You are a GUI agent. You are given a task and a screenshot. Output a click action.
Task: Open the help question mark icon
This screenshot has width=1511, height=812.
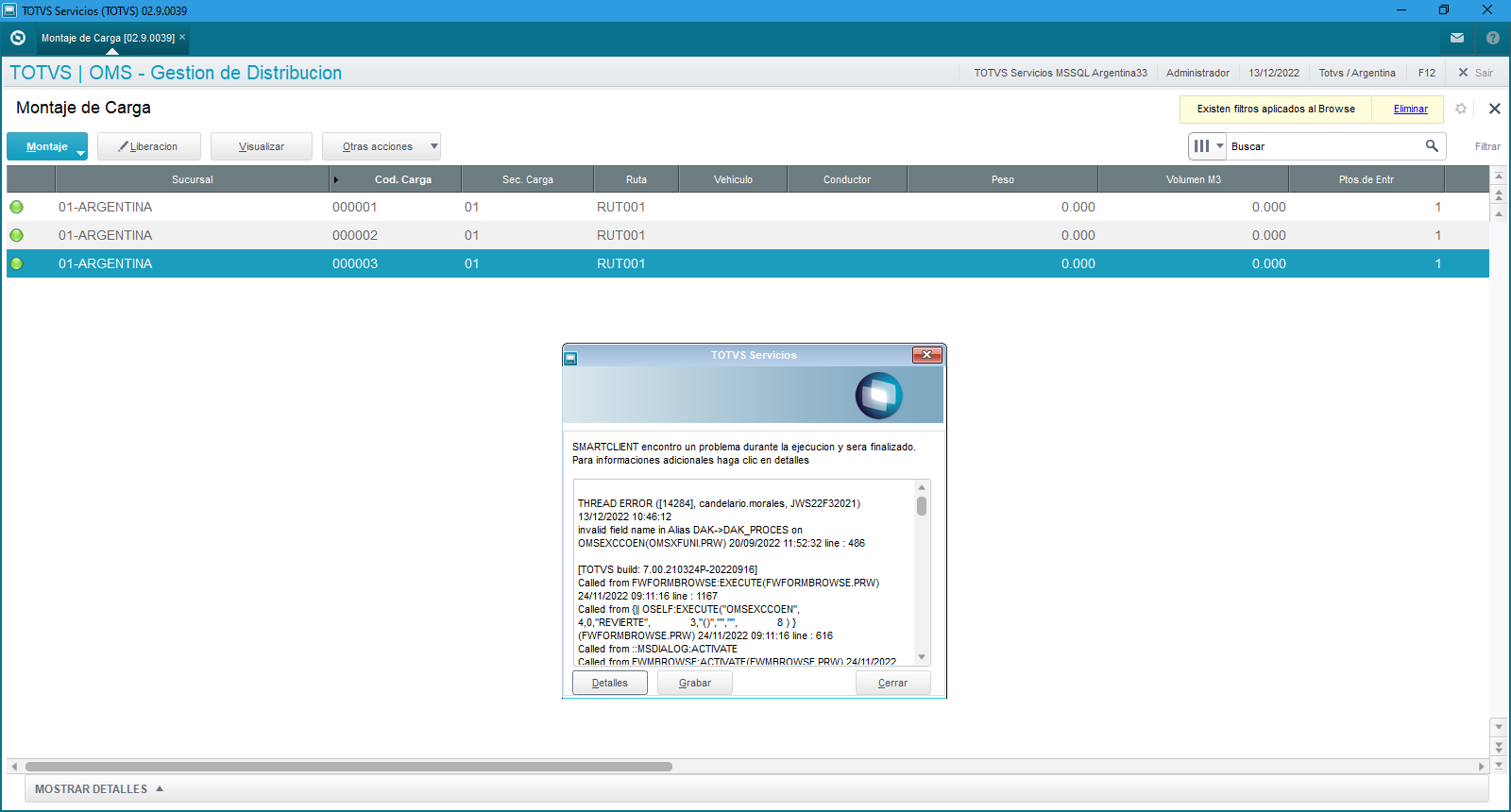[x=1493, y=38]
